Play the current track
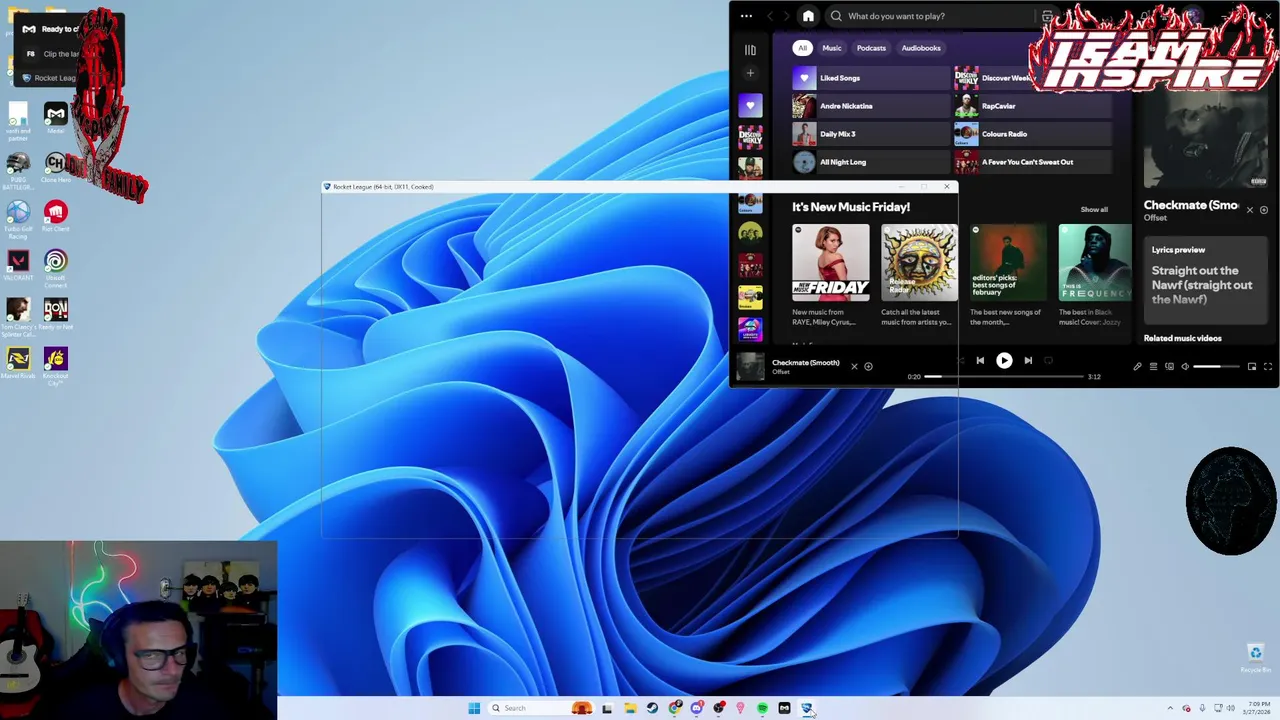The image size is (1280, 720). click(x=1004, y=361)
